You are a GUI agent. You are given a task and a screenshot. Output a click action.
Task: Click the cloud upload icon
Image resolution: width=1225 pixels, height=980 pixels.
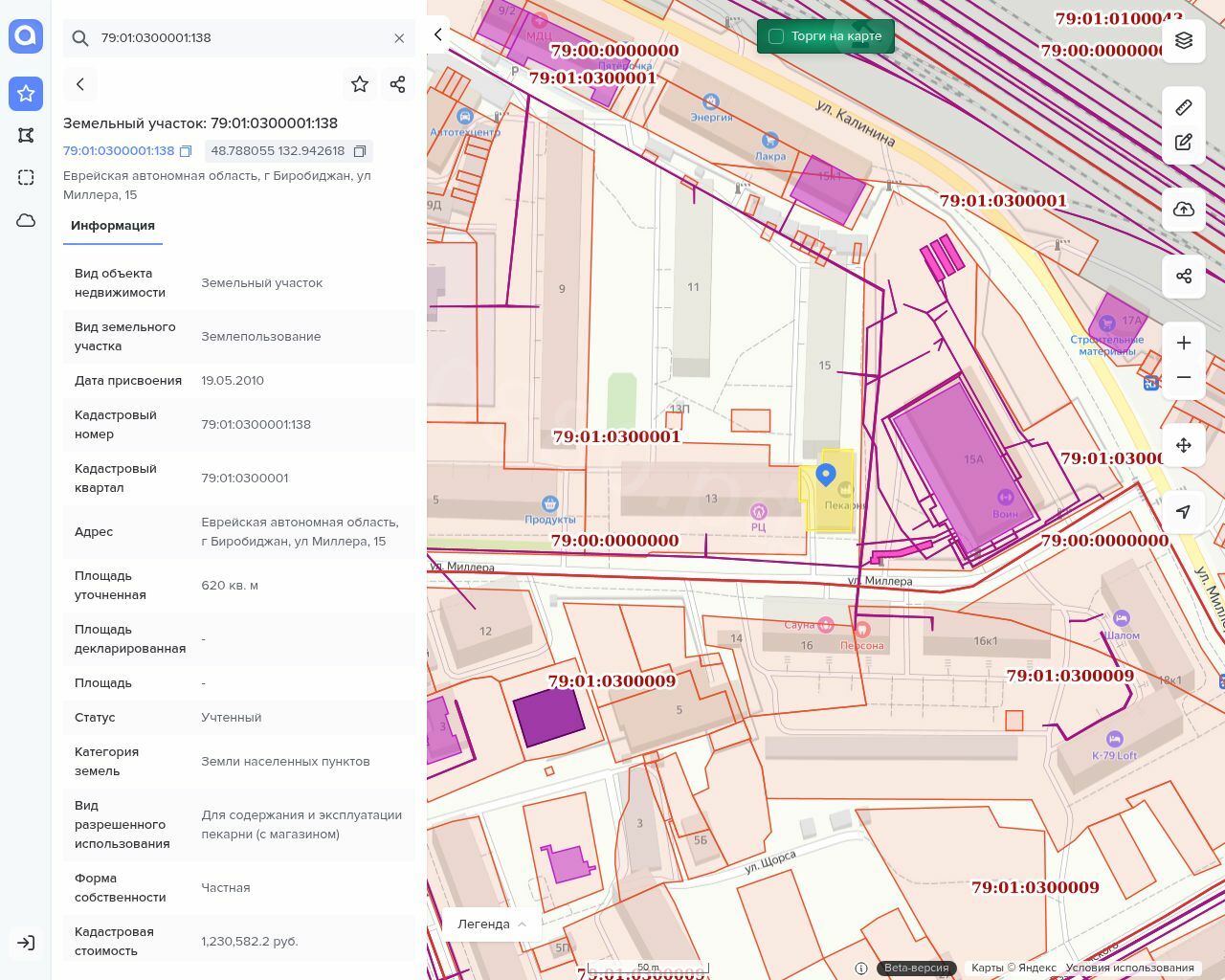pyautogui.click(x=1184, y=210)
